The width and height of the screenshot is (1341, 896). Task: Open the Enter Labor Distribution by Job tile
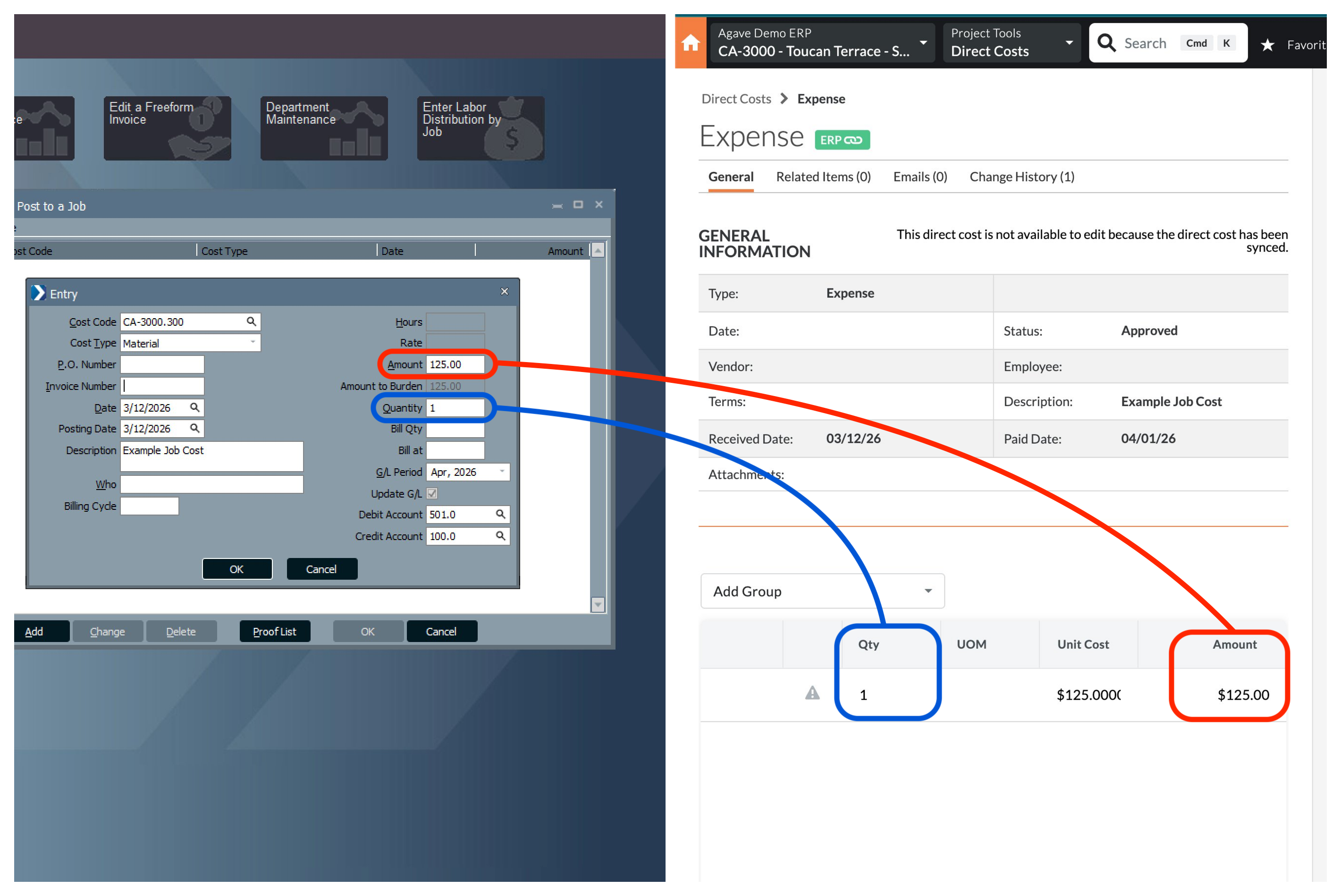480,127
